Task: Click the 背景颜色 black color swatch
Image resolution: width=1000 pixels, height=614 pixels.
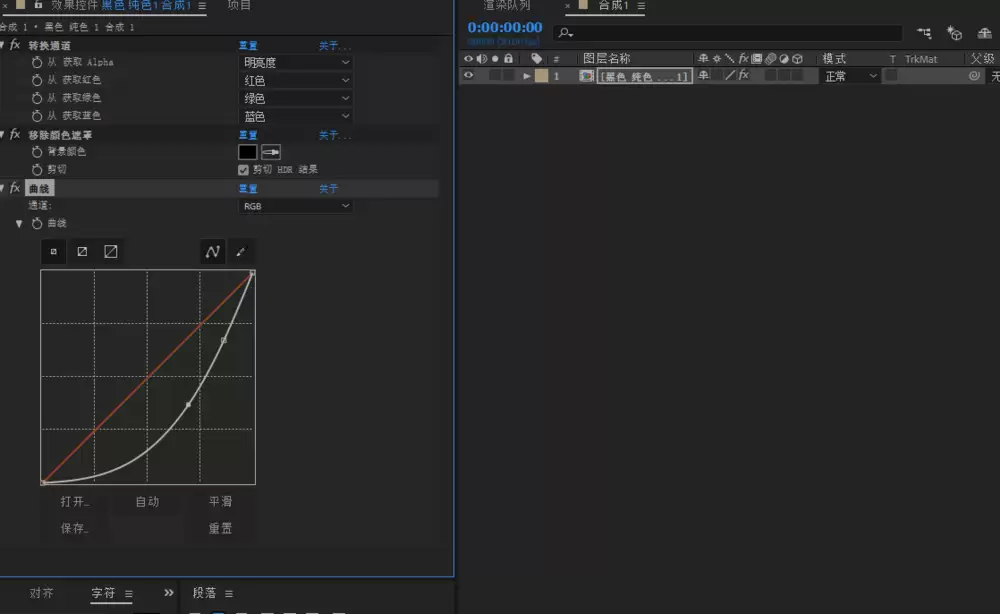Action: point(247,152)
